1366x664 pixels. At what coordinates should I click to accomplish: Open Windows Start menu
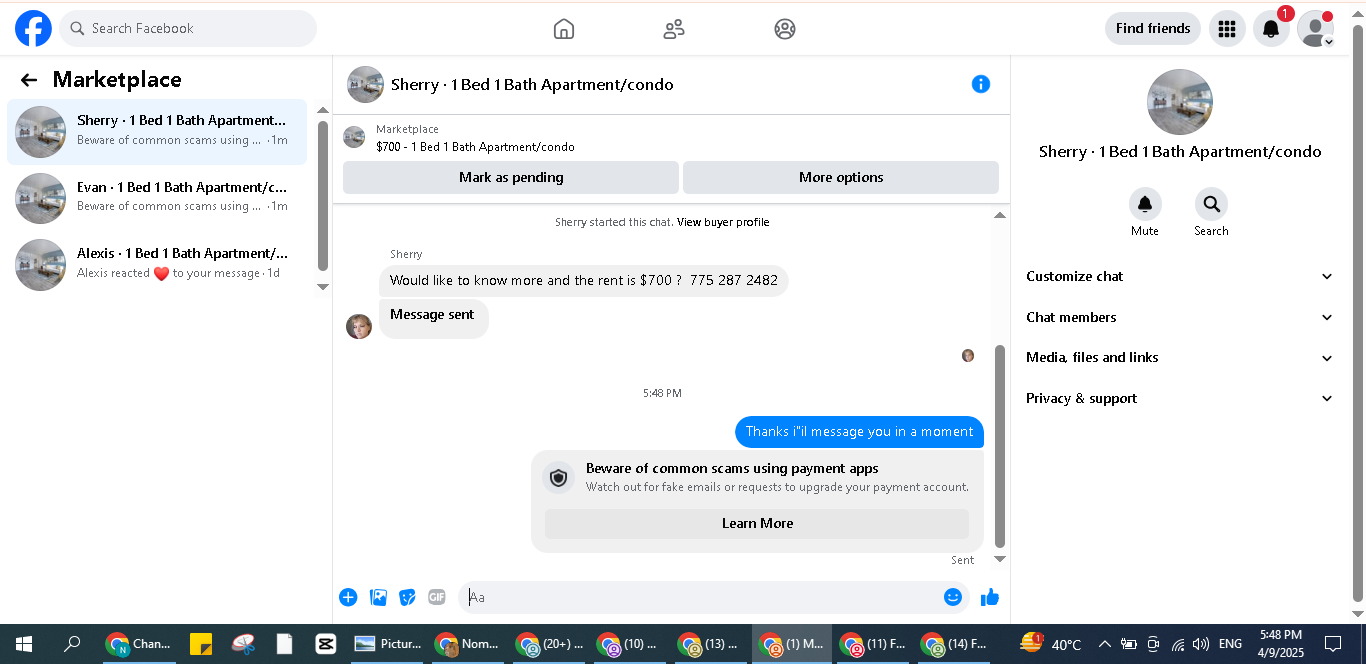click(x=24, y=644)
